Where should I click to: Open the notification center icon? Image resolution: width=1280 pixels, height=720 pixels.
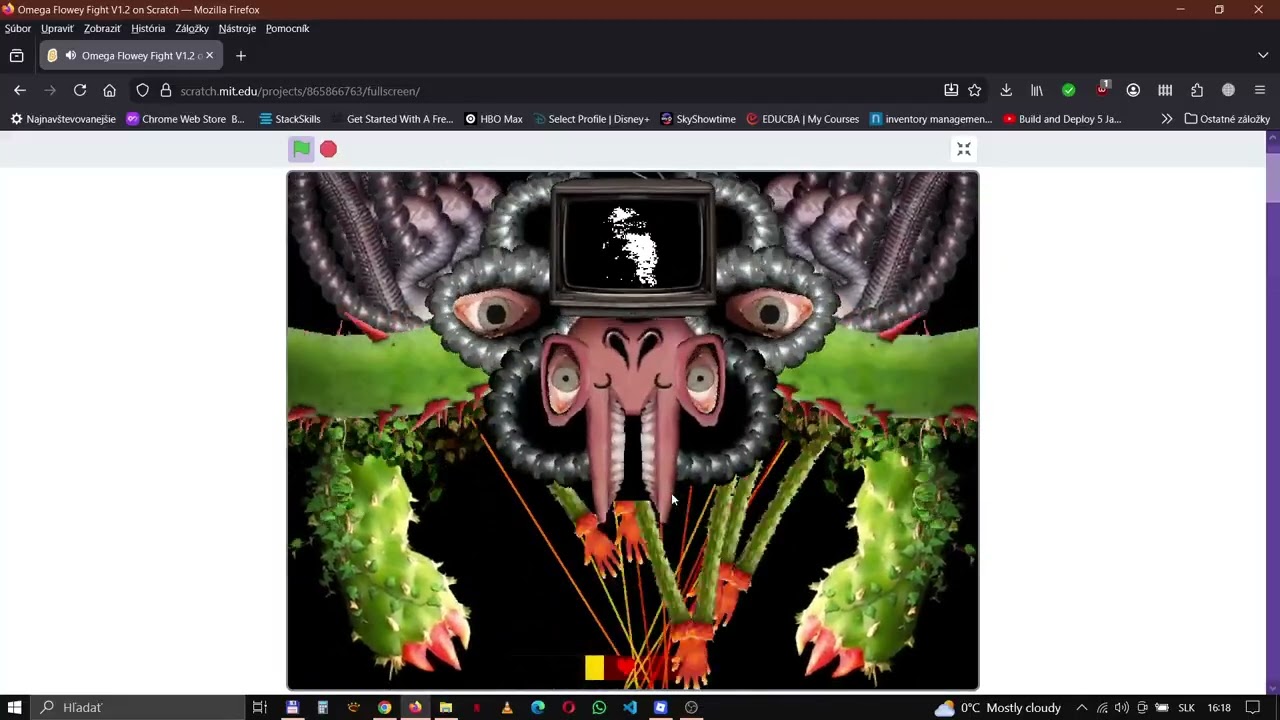(x=1253, y=707)
